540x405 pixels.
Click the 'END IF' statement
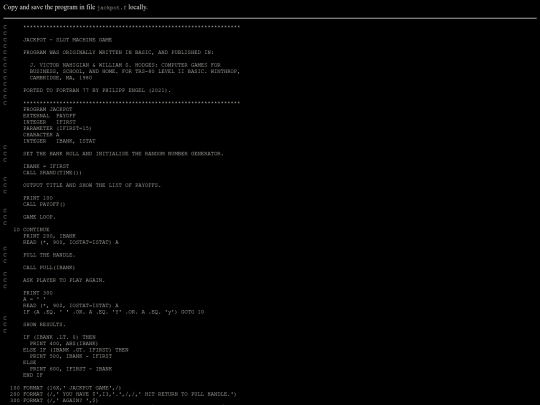click(x=33, y=375)
